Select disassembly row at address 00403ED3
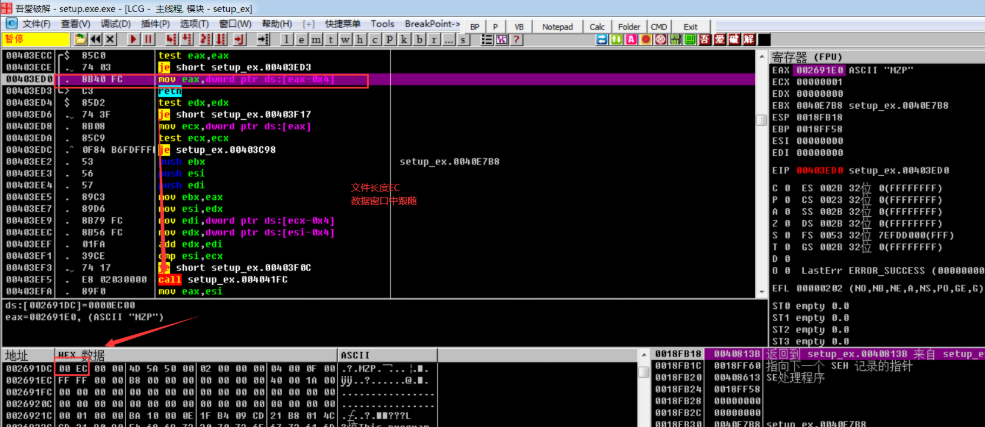The image size is (985, 427). pyautogui.click(x=377, y=91)
